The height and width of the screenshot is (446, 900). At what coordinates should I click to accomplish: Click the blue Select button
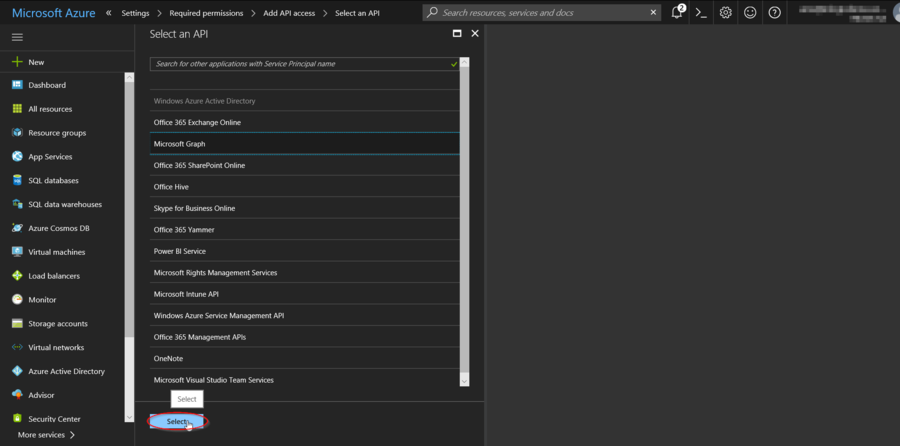point(177,422)
